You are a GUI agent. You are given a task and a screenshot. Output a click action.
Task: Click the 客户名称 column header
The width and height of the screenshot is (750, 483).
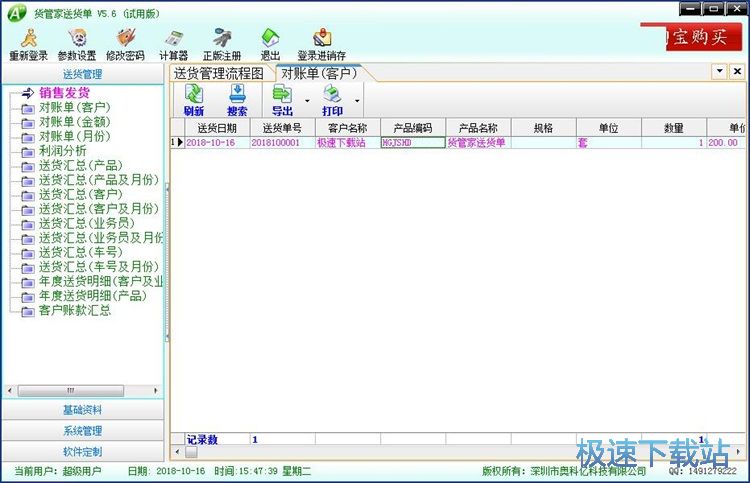(348, 128)
